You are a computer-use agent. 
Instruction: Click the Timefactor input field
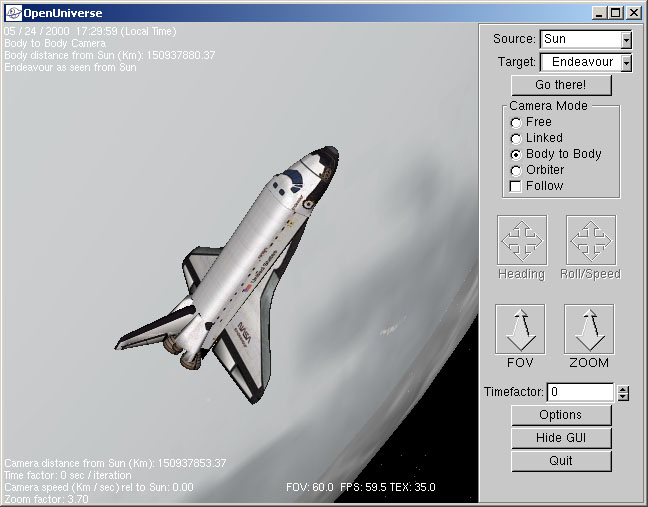click(581, 392)
